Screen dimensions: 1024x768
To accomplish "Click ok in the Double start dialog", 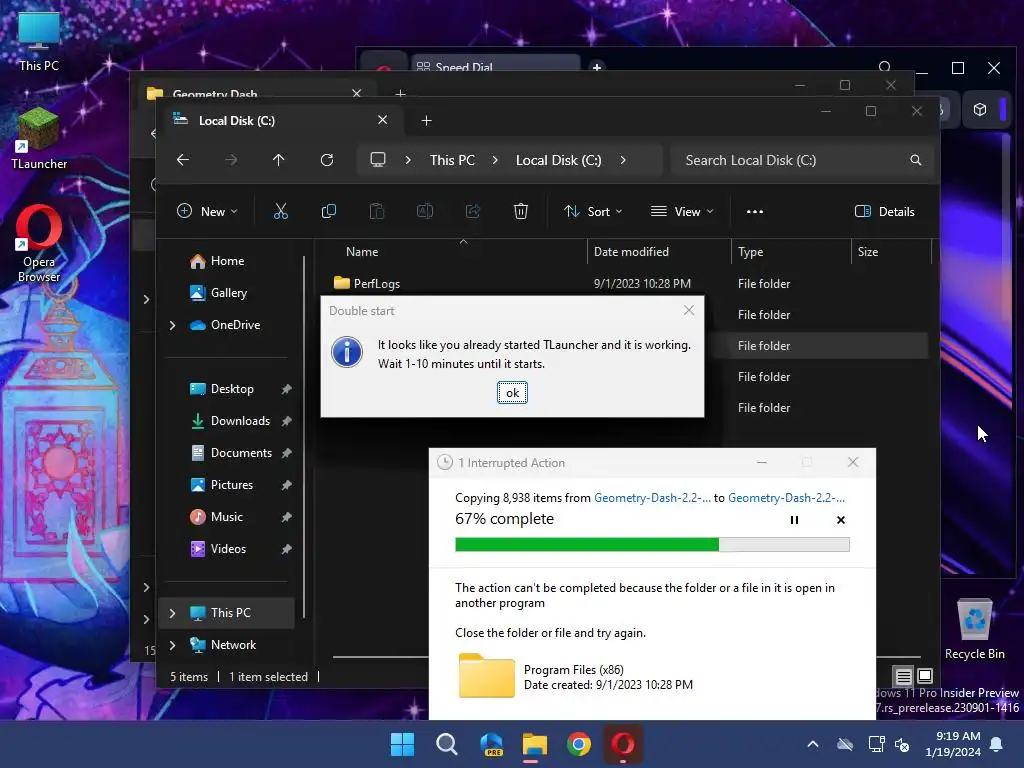I will pos(512,392).
